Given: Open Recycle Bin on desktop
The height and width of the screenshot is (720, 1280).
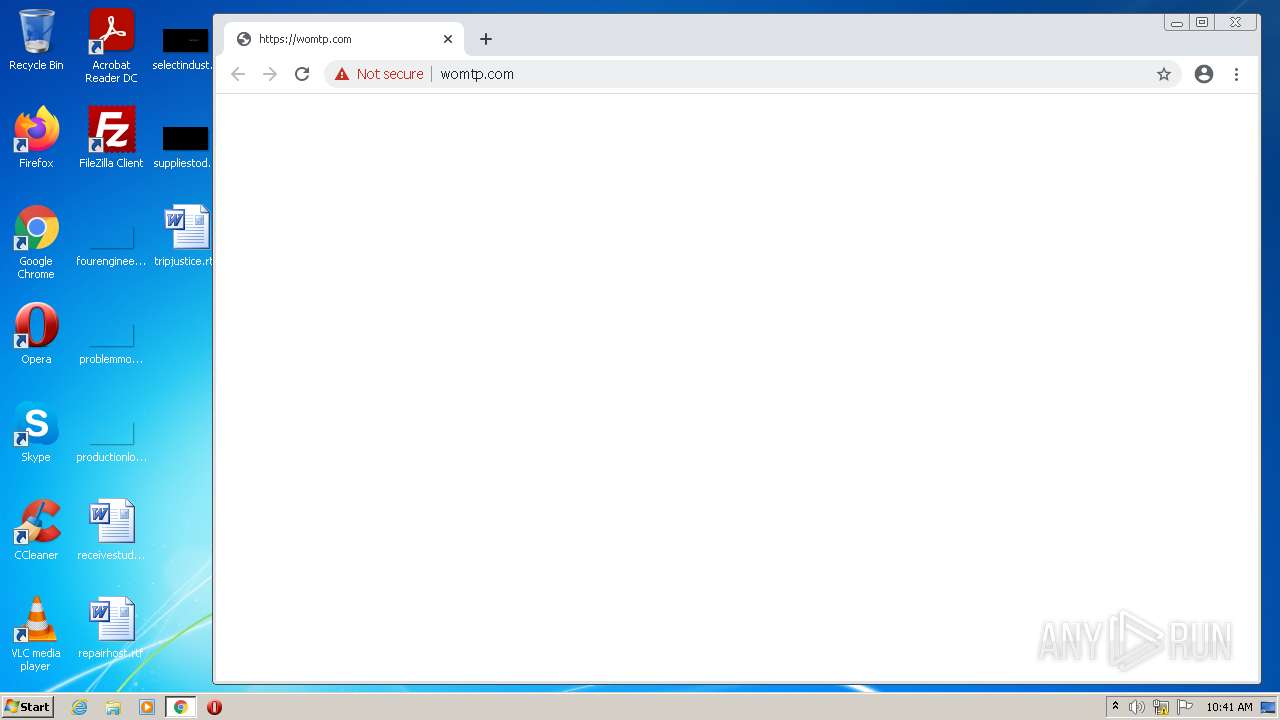Looking at the screenshot, I should click(36, 41).
